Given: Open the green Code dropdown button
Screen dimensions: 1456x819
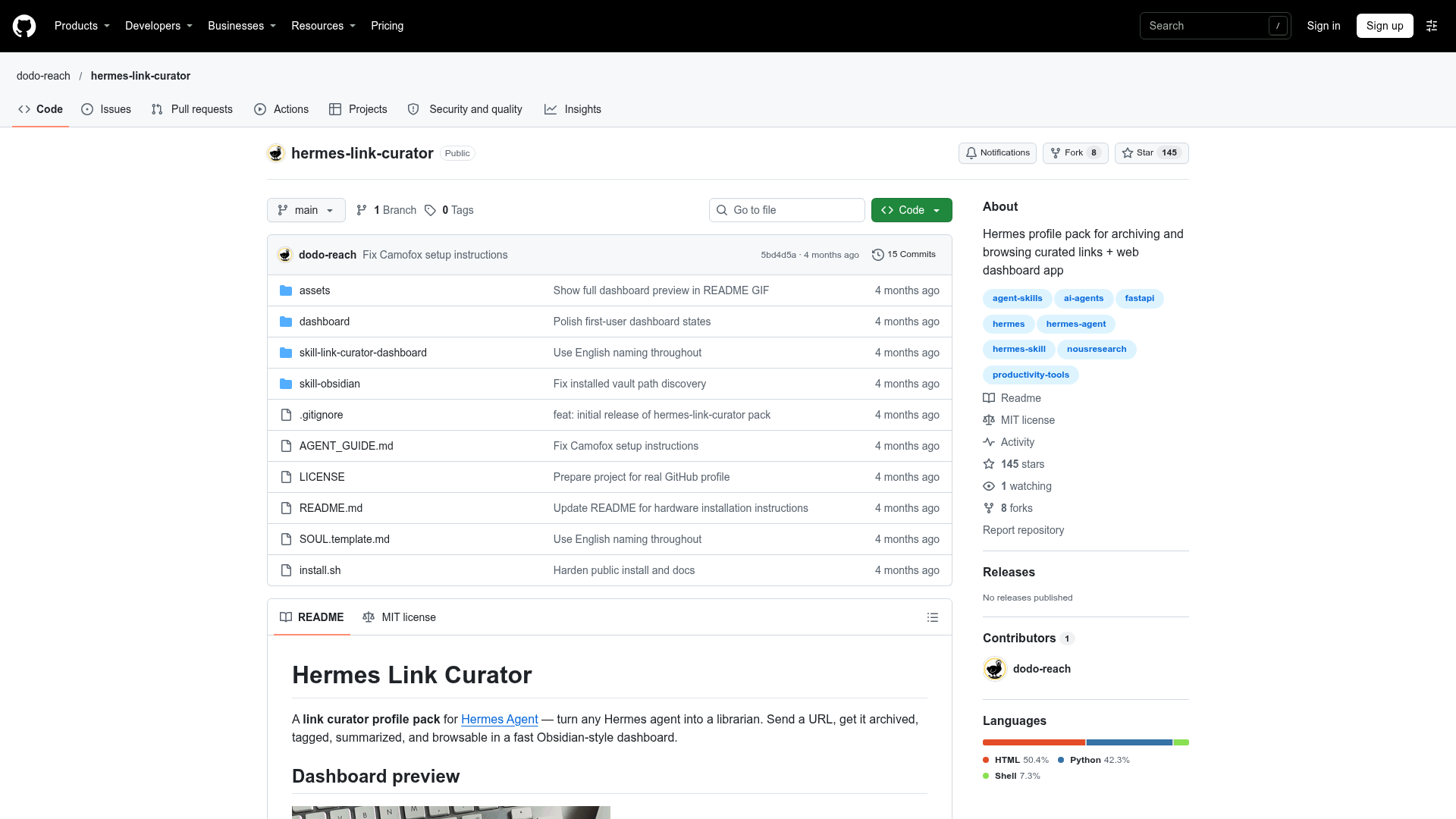Looking at the screenshot, I should click(x=912, y=210).
